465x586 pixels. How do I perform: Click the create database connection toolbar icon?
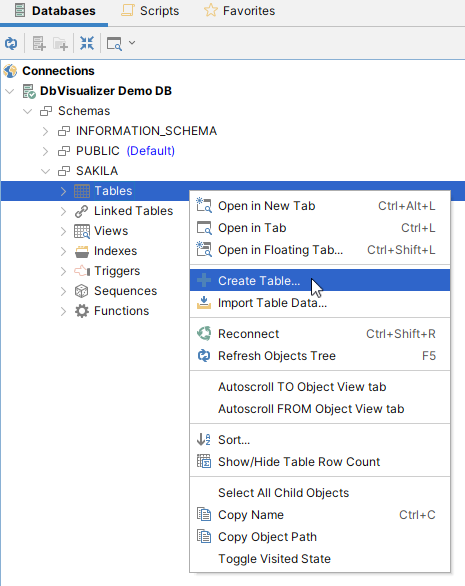pos(39,43)
